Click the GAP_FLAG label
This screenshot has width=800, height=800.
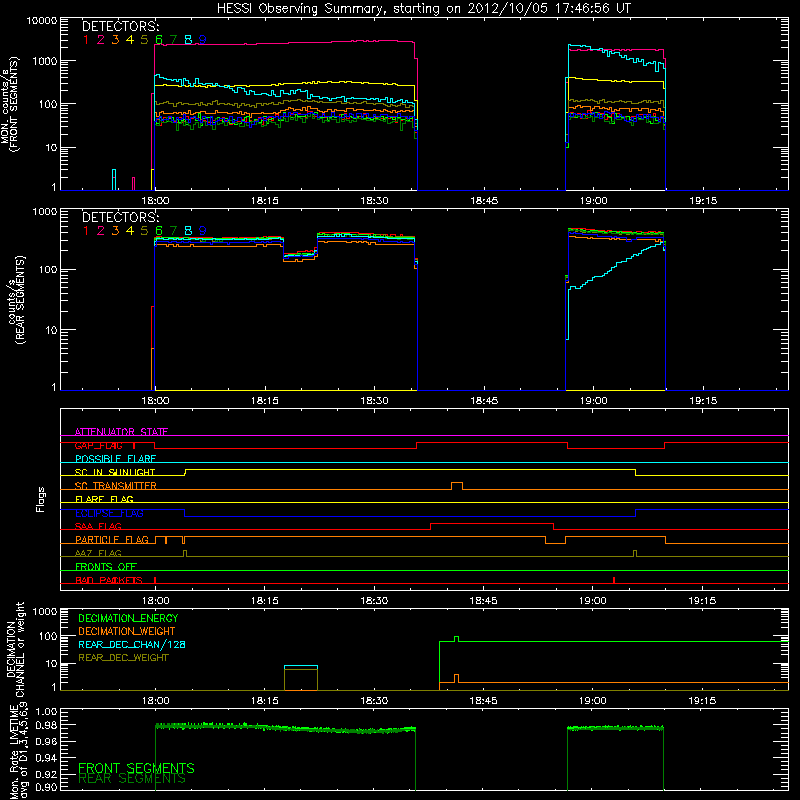pyautogui.click(x=98, y=445)
